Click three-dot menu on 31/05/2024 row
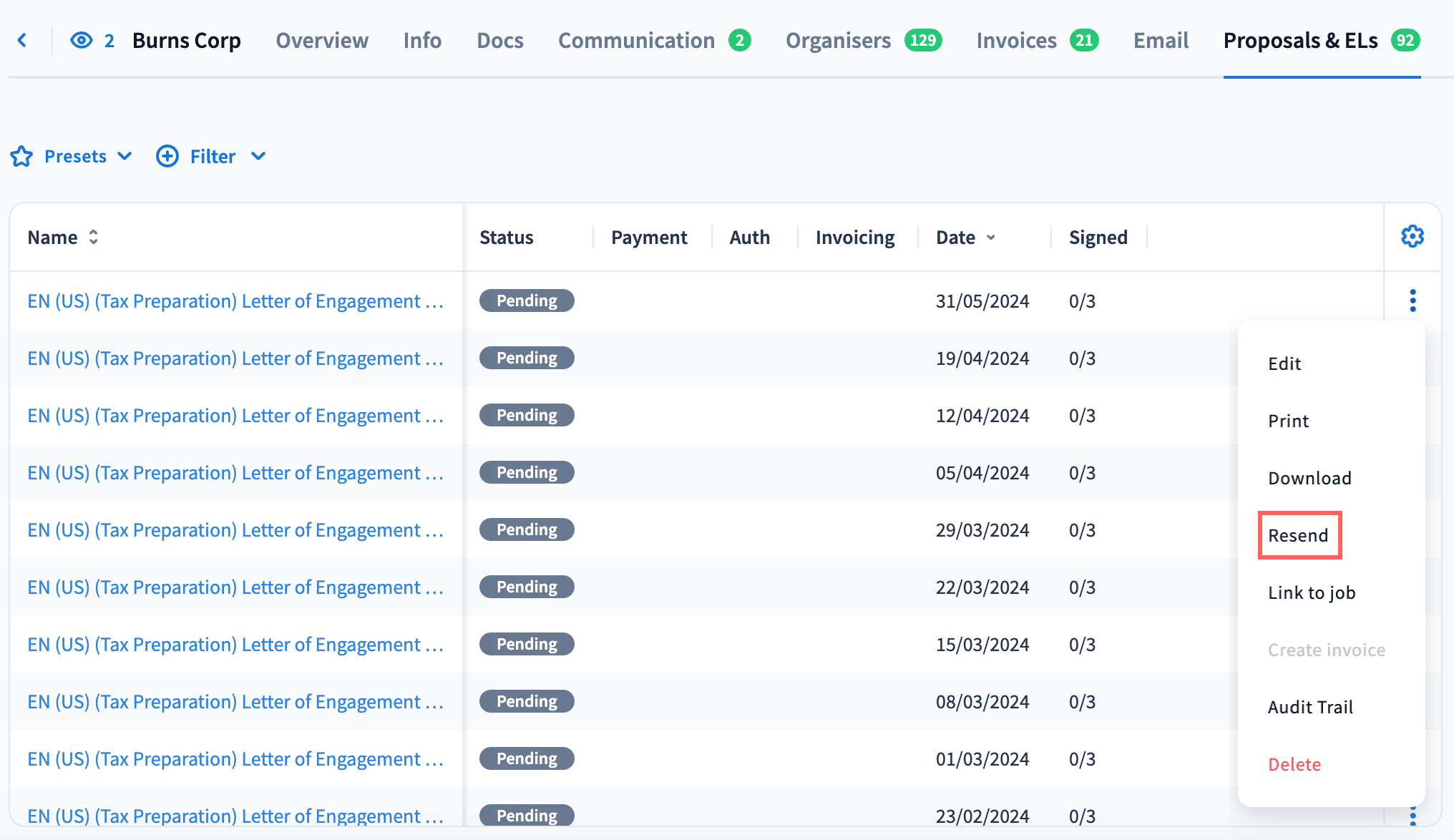 [1412, 301]
